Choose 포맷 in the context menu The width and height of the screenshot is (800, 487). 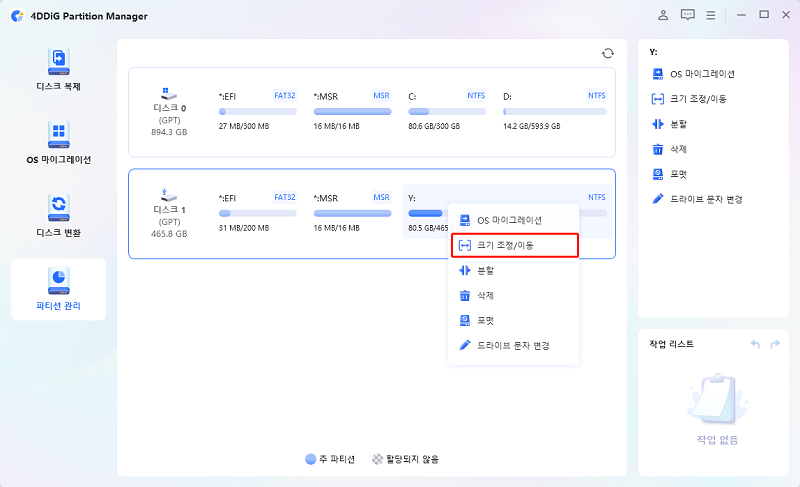click(x=513, y=320)
